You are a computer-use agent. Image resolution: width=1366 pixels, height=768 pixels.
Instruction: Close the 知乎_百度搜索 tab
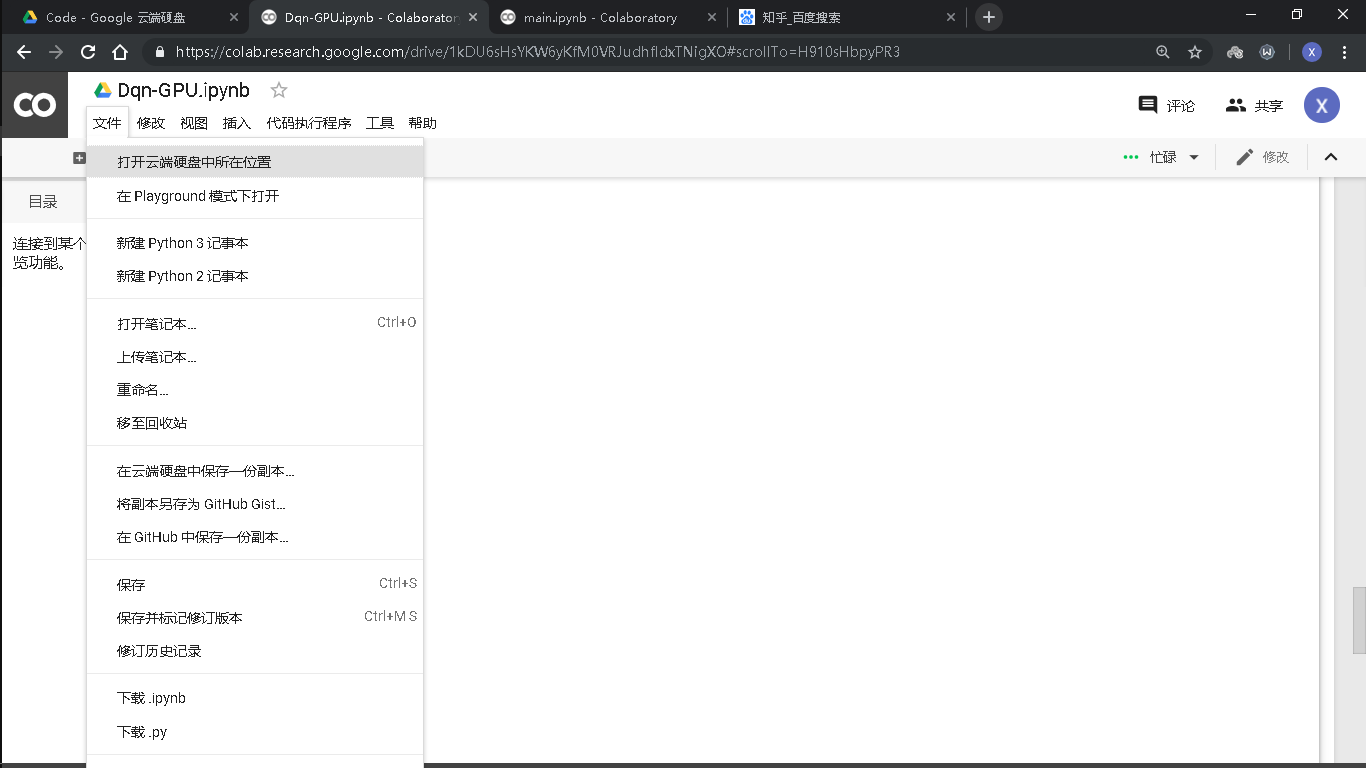pos(951,17)
